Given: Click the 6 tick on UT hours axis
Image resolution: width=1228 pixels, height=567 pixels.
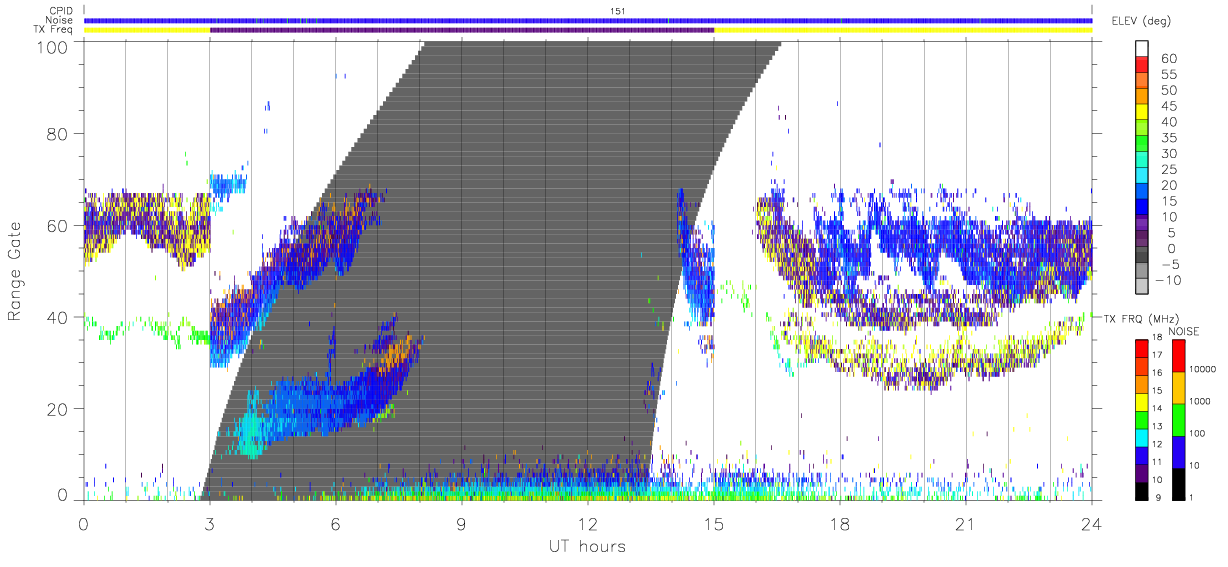Looking at the screenshot, I should click(336, 524).
